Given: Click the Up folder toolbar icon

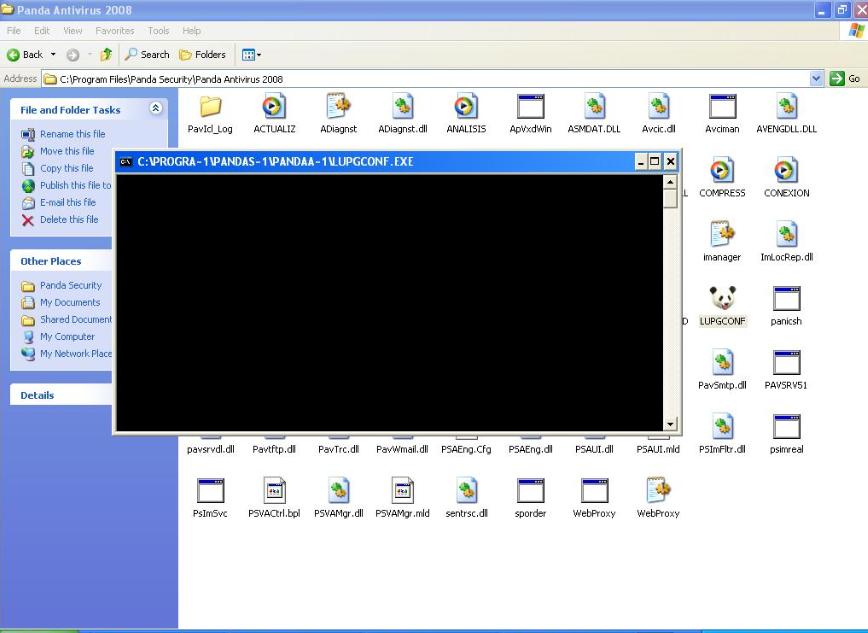Looking at the screenshot, I should [x=106, y=55].
